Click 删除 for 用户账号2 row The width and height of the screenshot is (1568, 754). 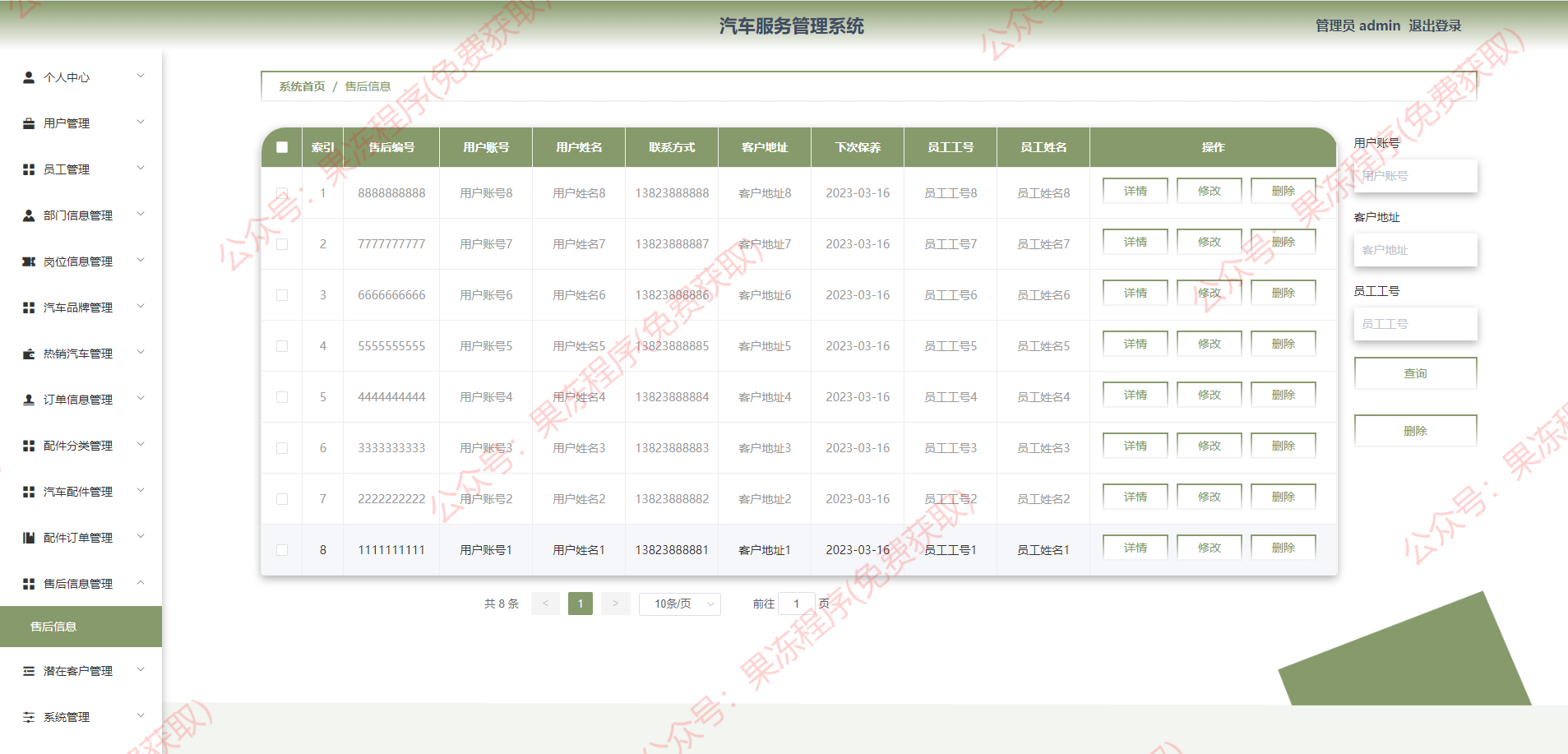coord(1284,497)
